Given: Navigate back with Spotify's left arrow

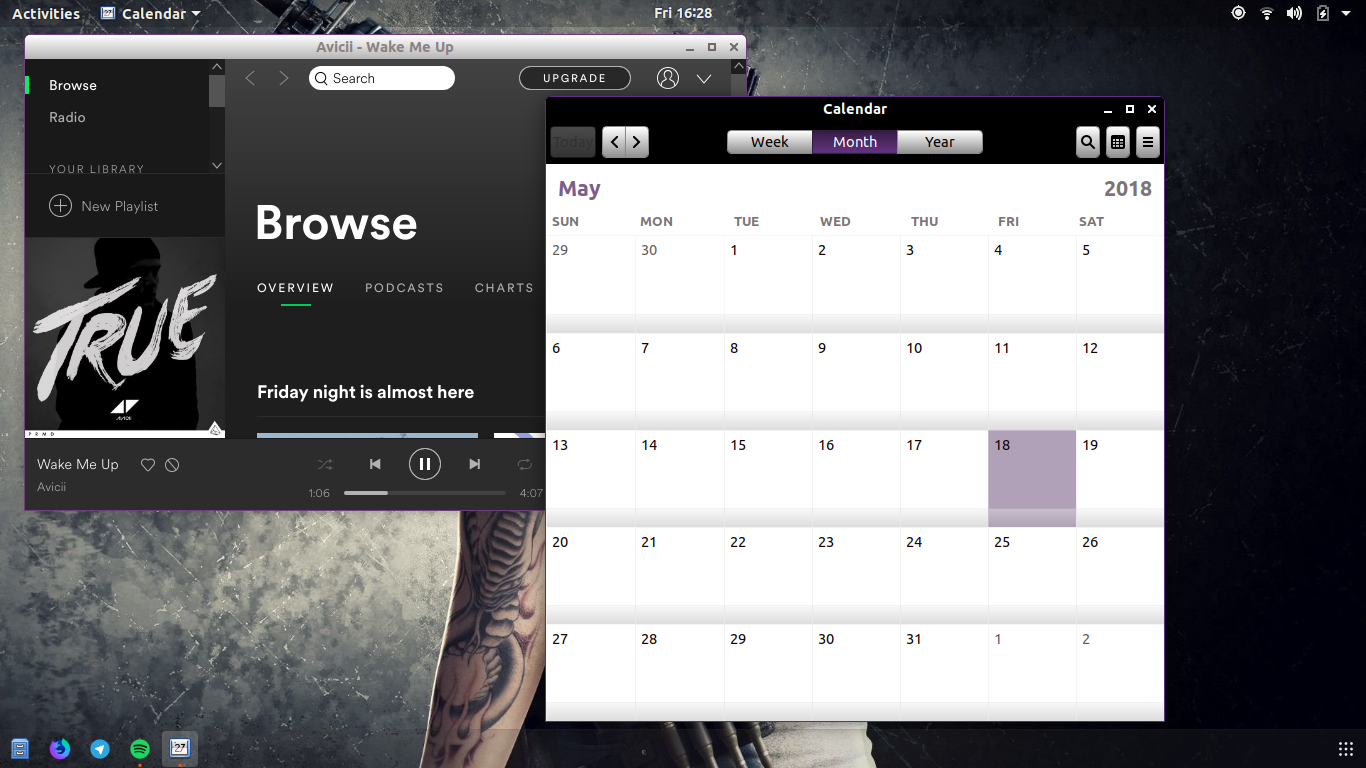Looking at the screenshot, I should (250, 78).
